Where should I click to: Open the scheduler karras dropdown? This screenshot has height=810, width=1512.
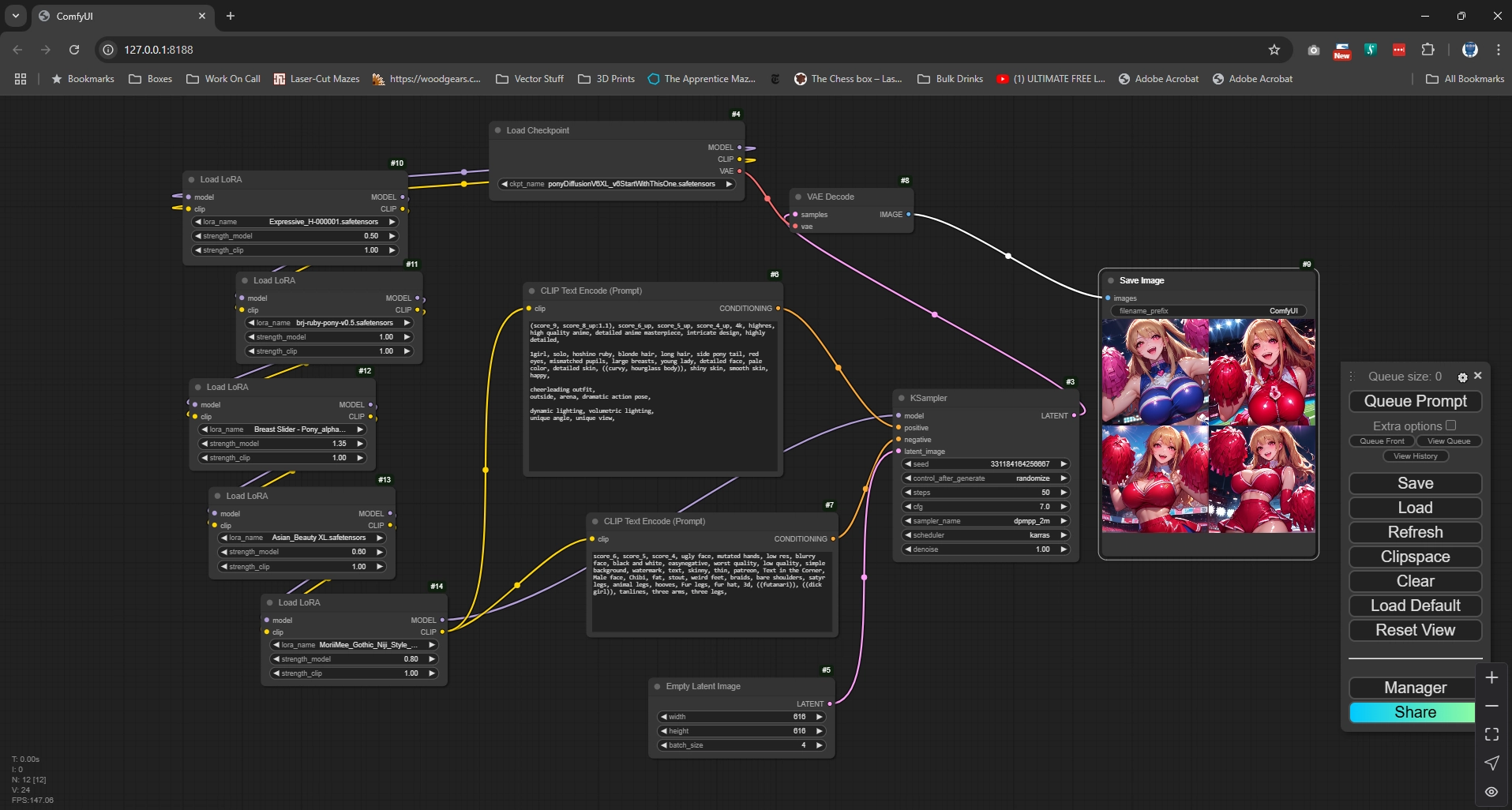tap(985, 535)
